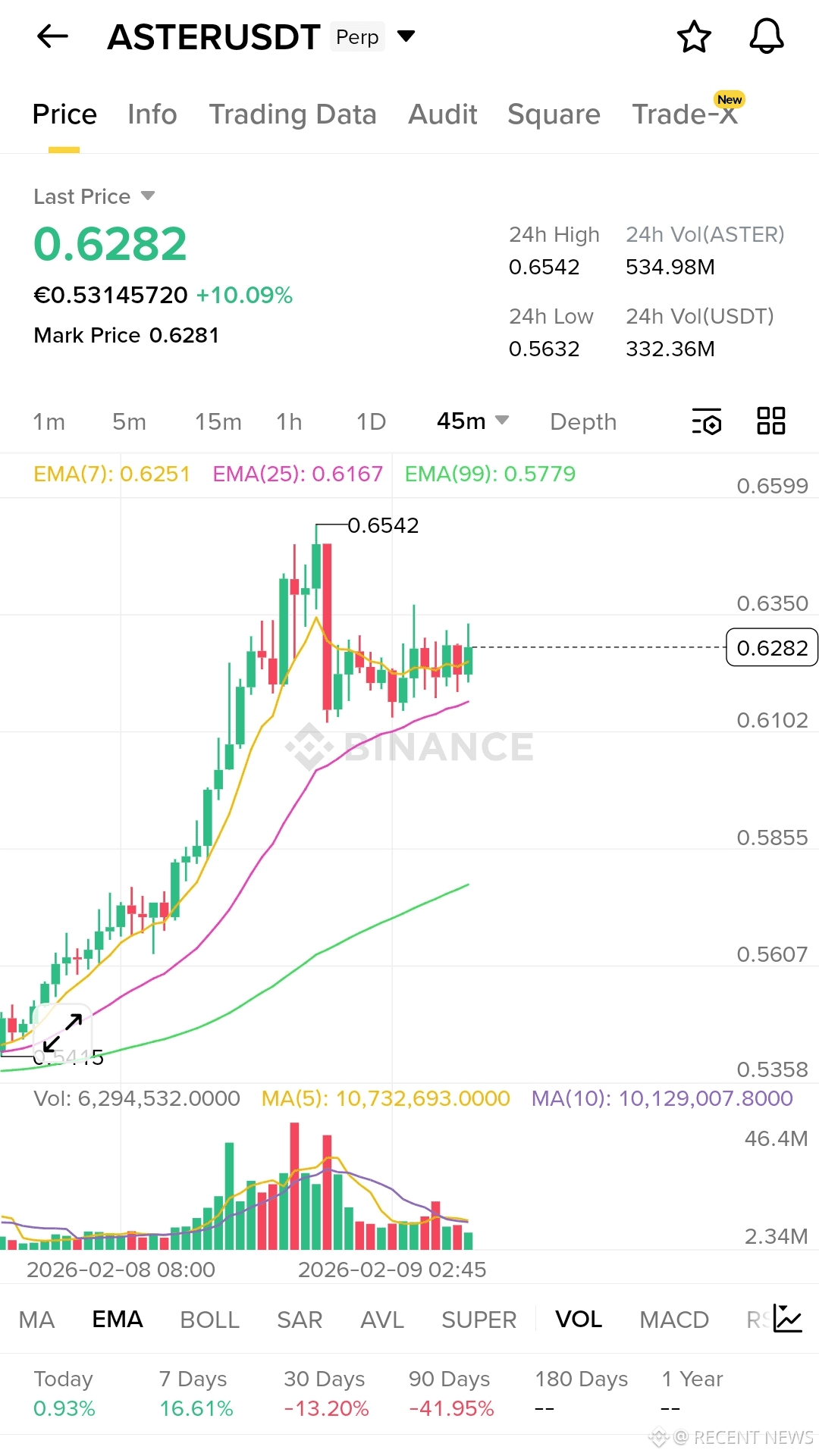Tap the 7 Days 16.61% performance
Image resolution: width=819 pixels, height=1456 pixels.
click(x=196, y=1393)
